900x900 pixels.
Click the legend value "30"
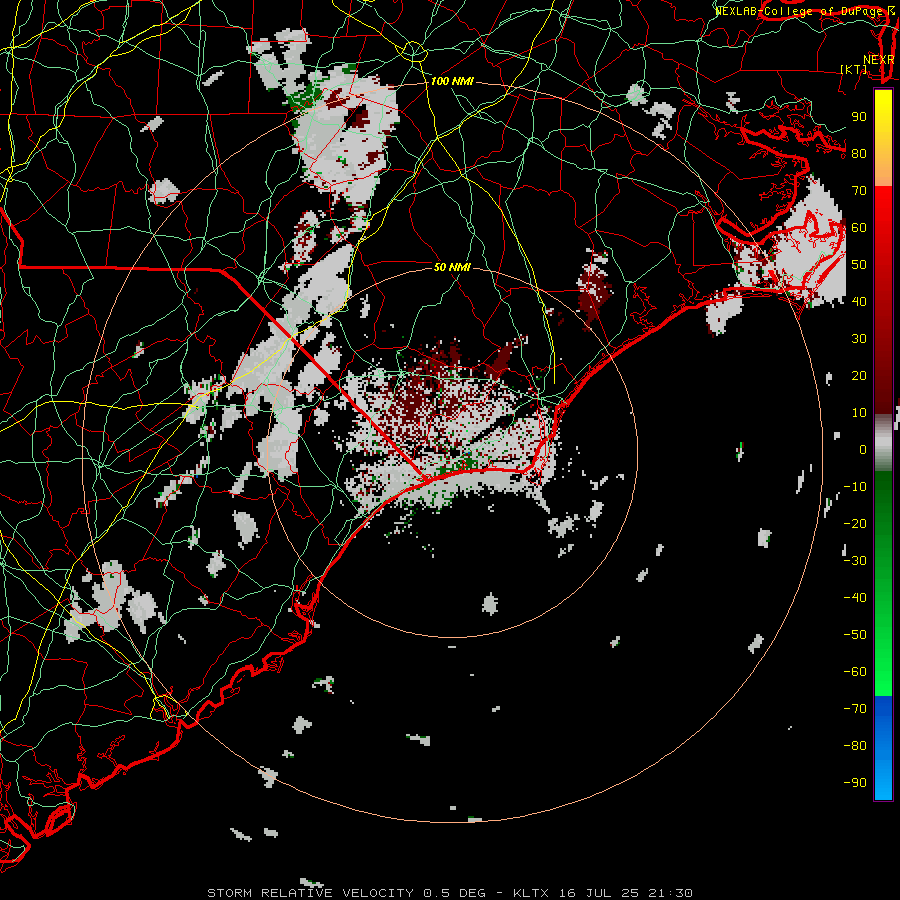point(859,339)
